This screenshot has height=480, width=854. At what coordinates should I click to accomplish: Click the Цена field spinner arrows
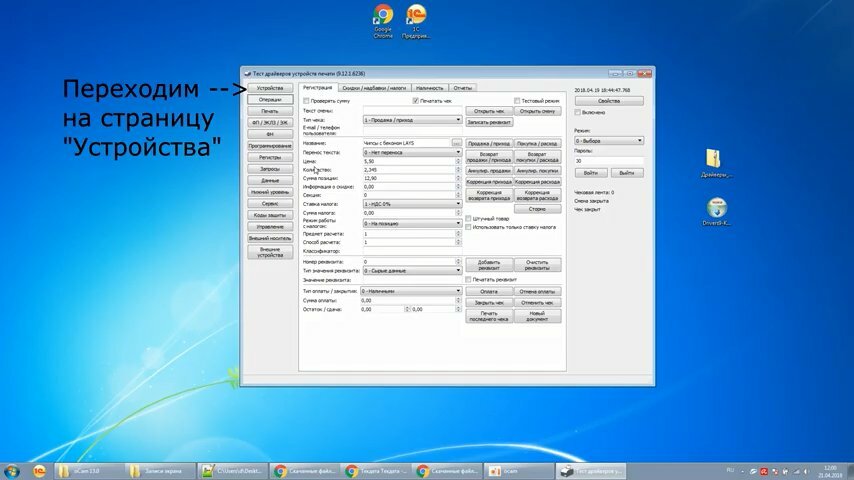pyautogui.click(x=458, y=161)
